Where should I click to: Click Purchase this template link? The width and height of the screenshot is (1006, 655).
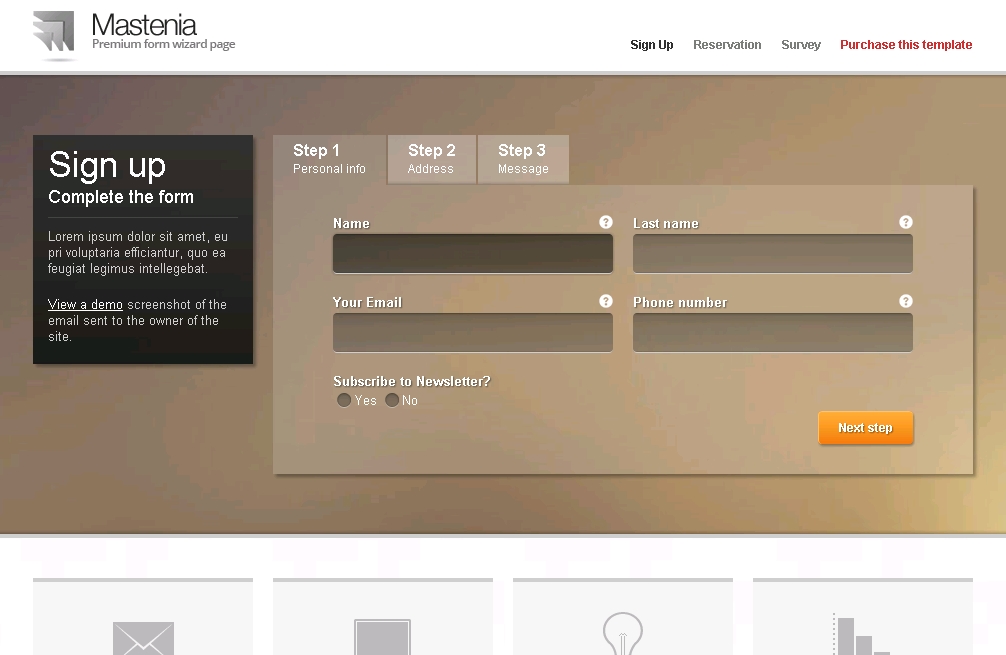coord(906,45)
